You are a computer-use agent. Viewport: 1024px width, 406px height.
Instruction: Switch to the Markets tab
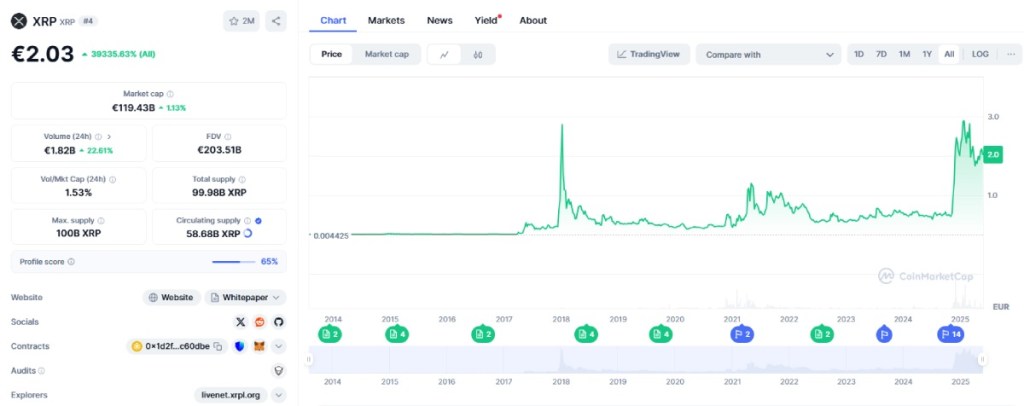point(386,20)
